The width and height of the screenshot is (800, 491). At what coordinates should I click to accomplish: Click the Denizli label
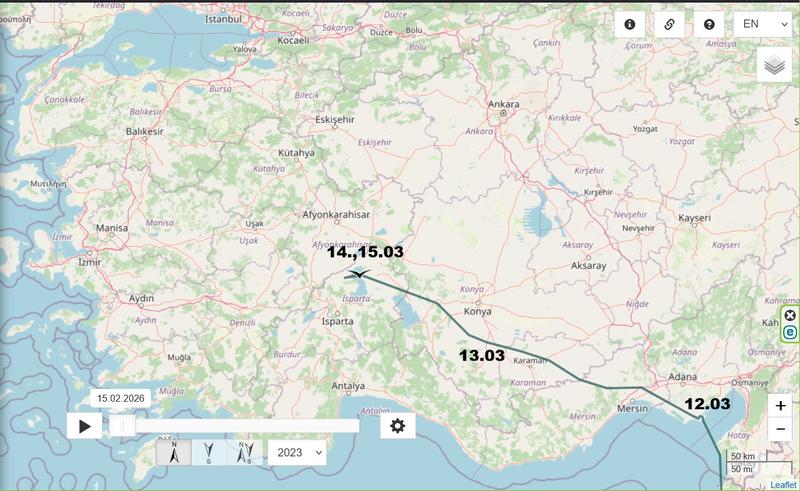pos(242,323)
